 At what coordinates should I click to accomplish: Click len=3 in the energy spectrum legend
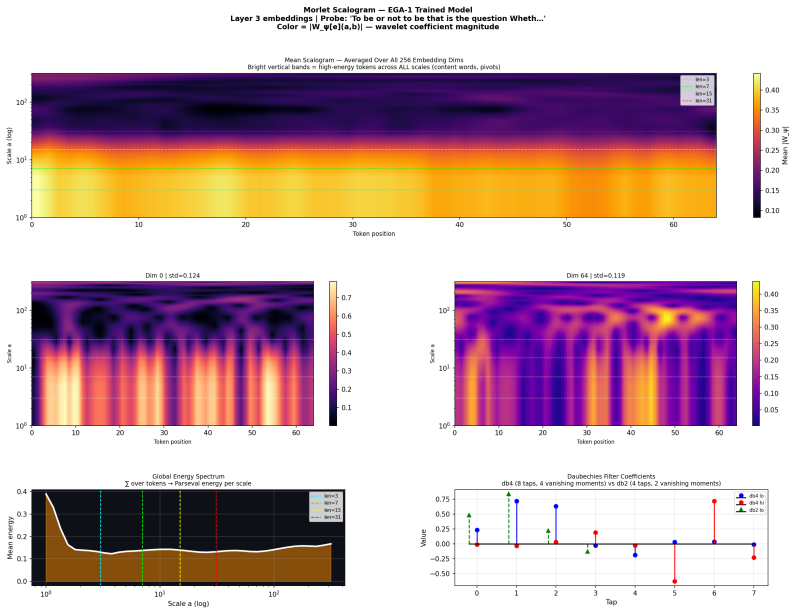pos(326,496)
